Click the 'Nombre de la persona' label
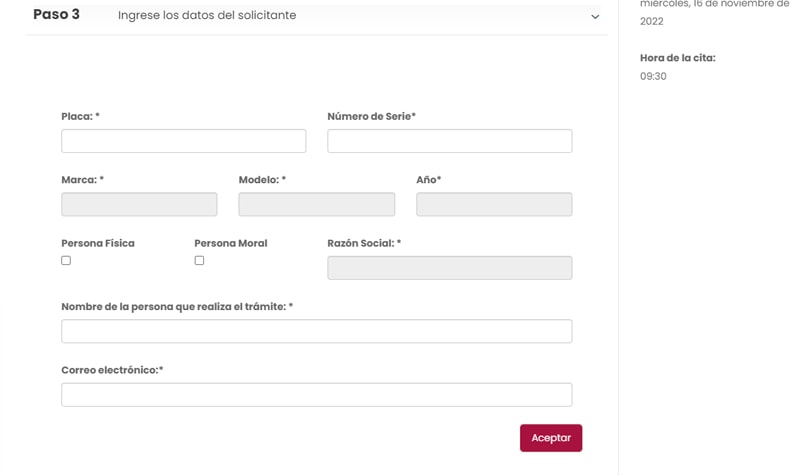The width and height of the screenshot is (800, 475). tap(177, 307)
